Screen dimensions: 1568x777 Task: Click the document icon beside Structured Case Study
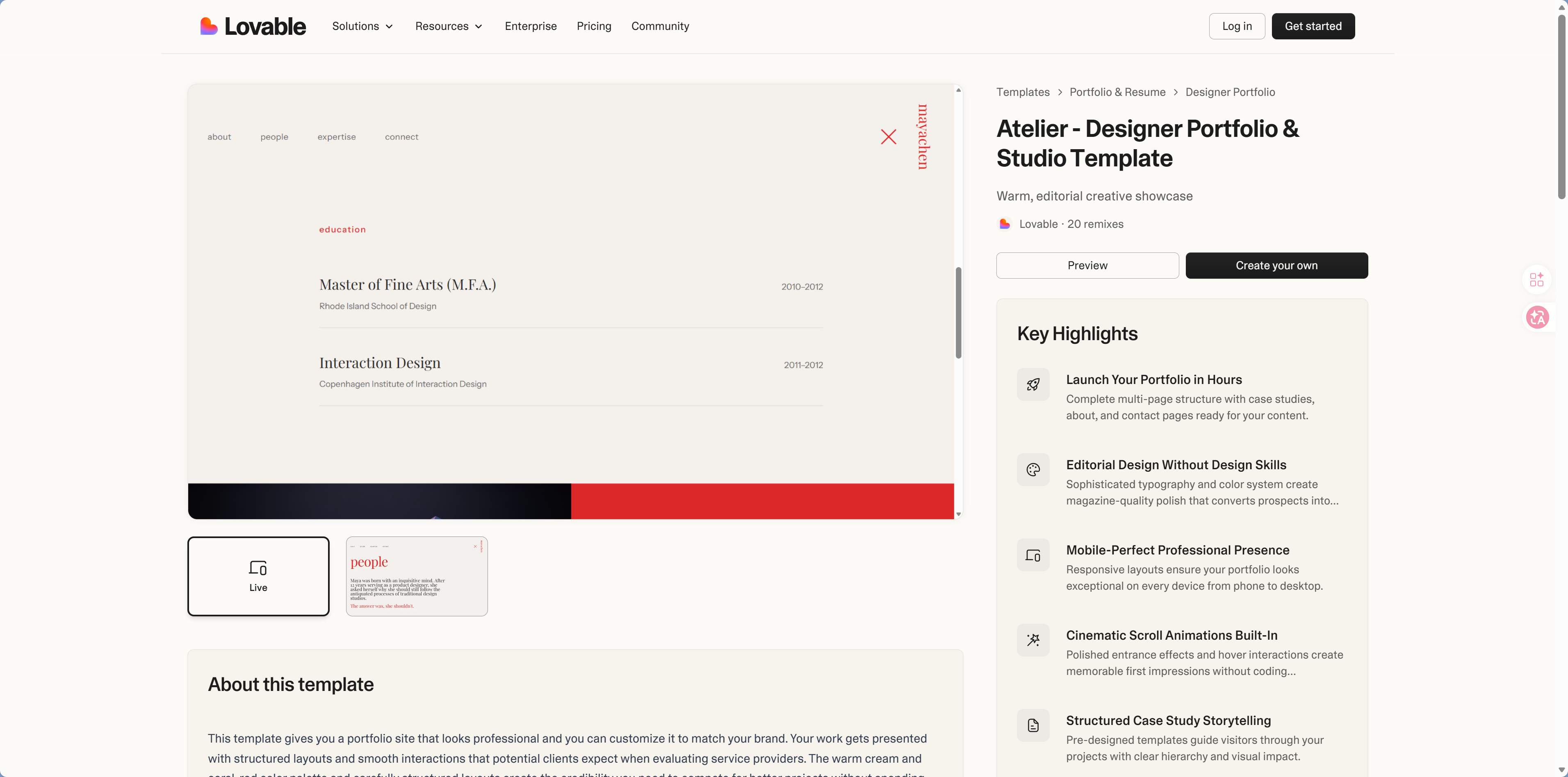click(x=1033, y=725)
